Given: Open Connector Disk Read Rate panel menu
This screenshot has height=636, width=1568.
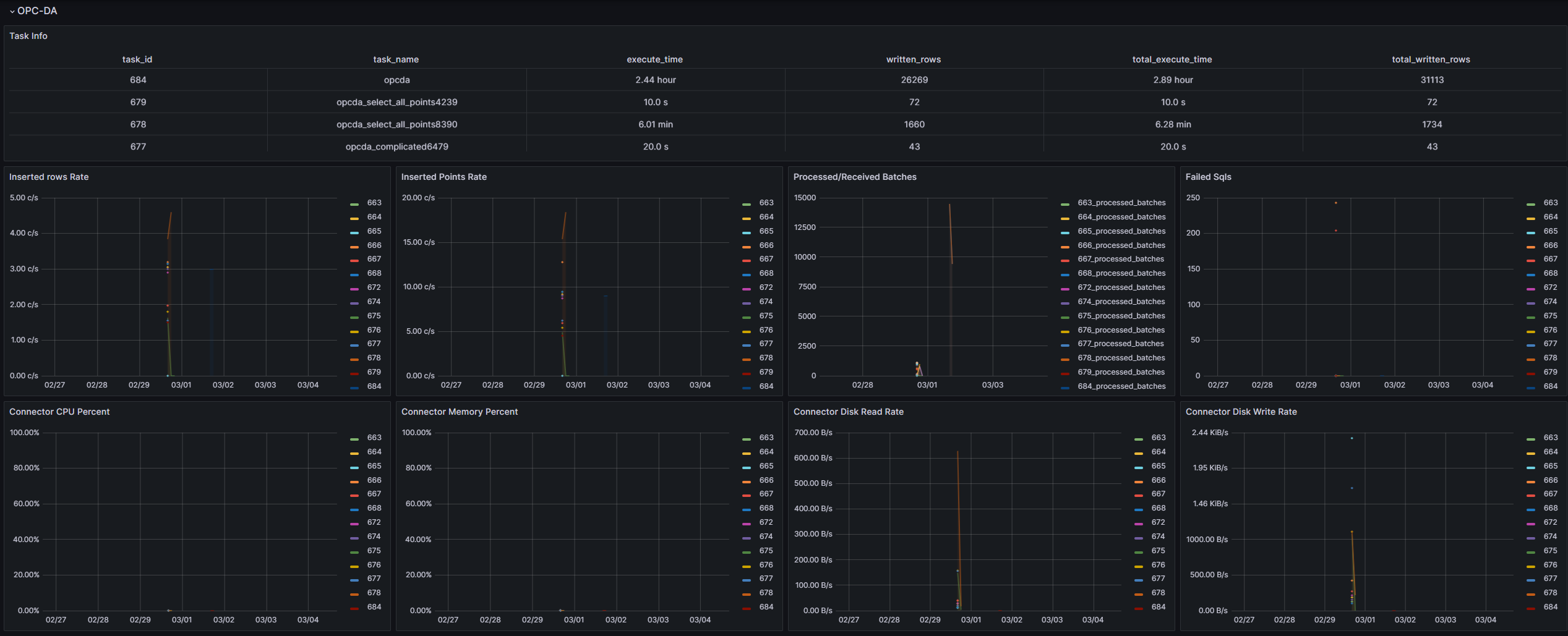Looking at the screenshot, I should [x=848, y=412].
